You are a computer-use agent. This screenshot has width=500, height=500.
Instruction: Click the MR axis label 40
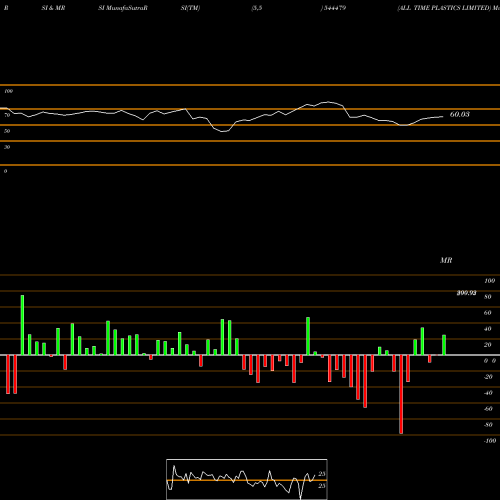(x=488, y=329)
